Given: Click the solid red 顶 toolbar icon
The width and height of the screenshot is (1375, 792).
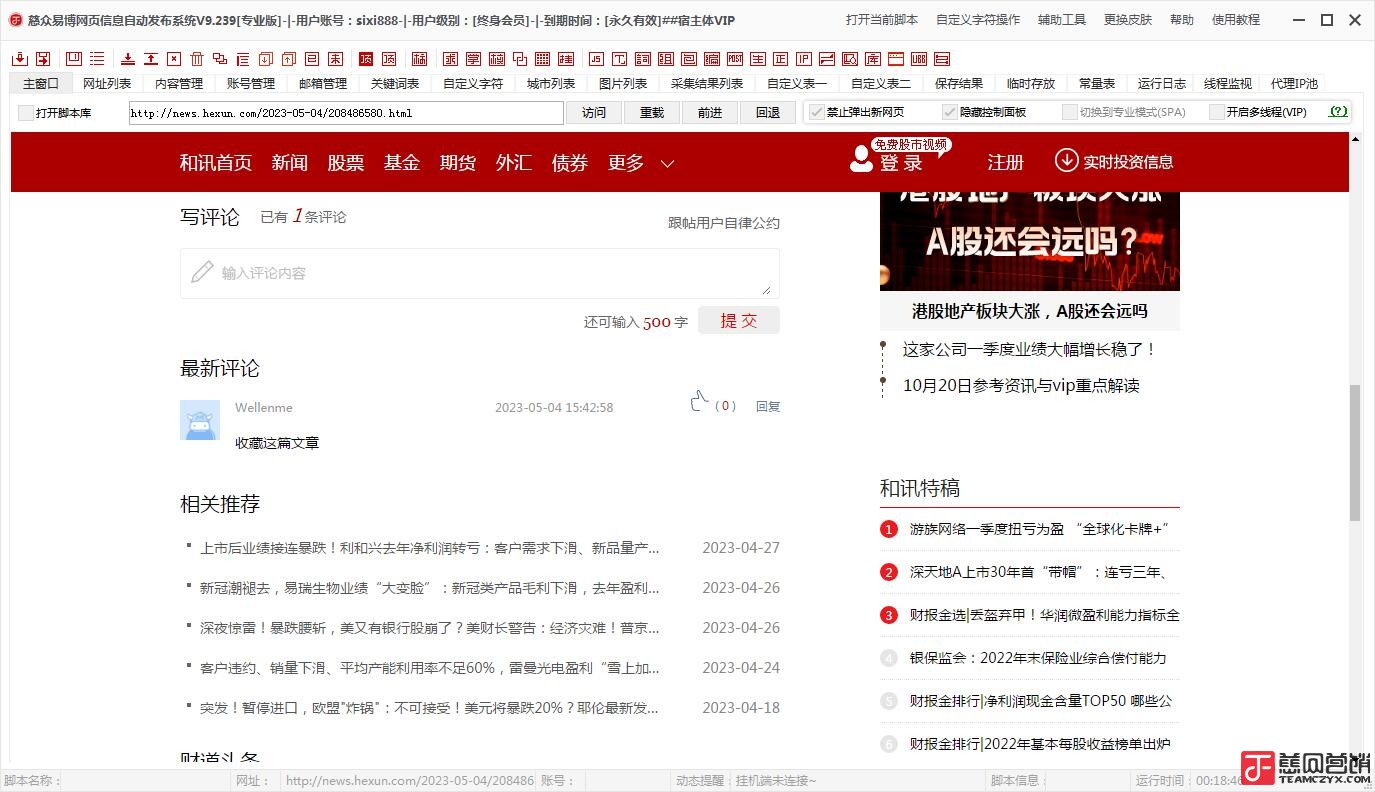Looking at the screenshot, I should coord(366,59).
